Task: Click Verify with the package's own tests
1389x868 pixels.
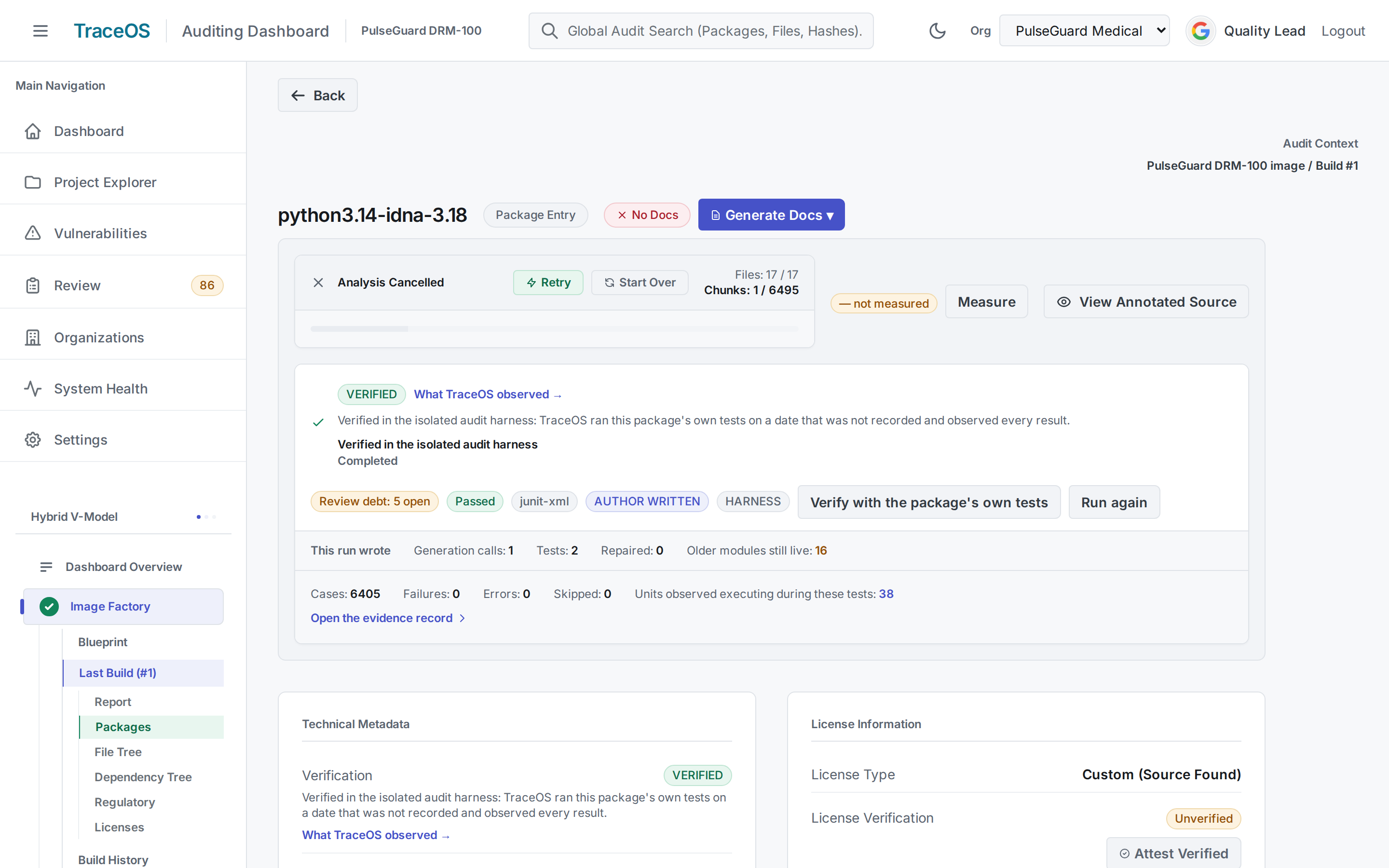Action: click(929, 502)
